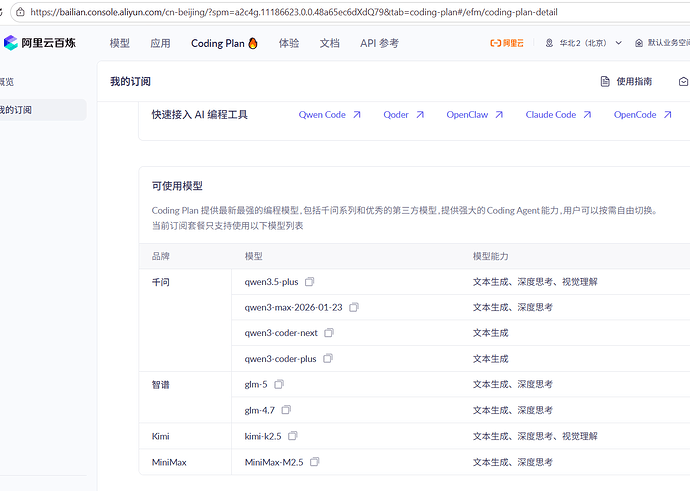The image size is (690, 491).
Task: Click the 模型 column header in the table
Action: 253,256
